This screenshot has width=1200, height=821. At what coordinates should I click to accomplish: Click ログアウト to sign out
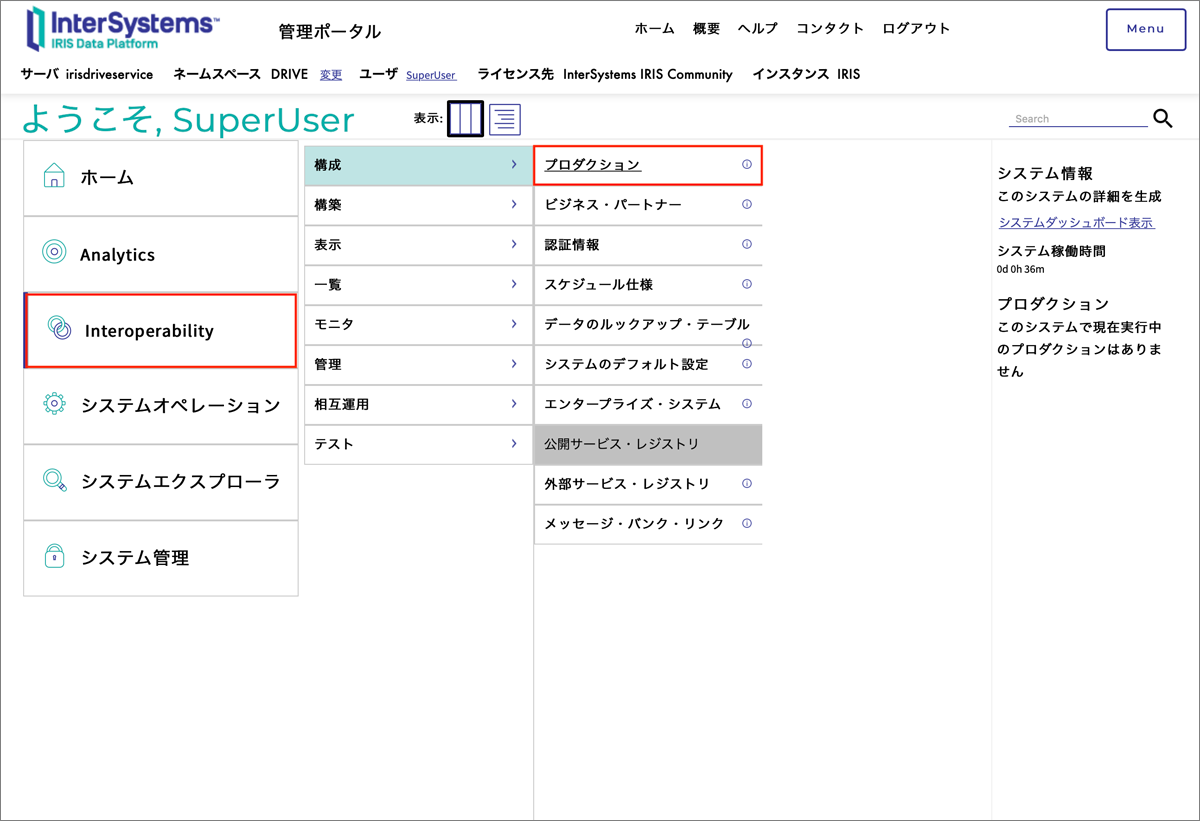(x=916, y=29)
